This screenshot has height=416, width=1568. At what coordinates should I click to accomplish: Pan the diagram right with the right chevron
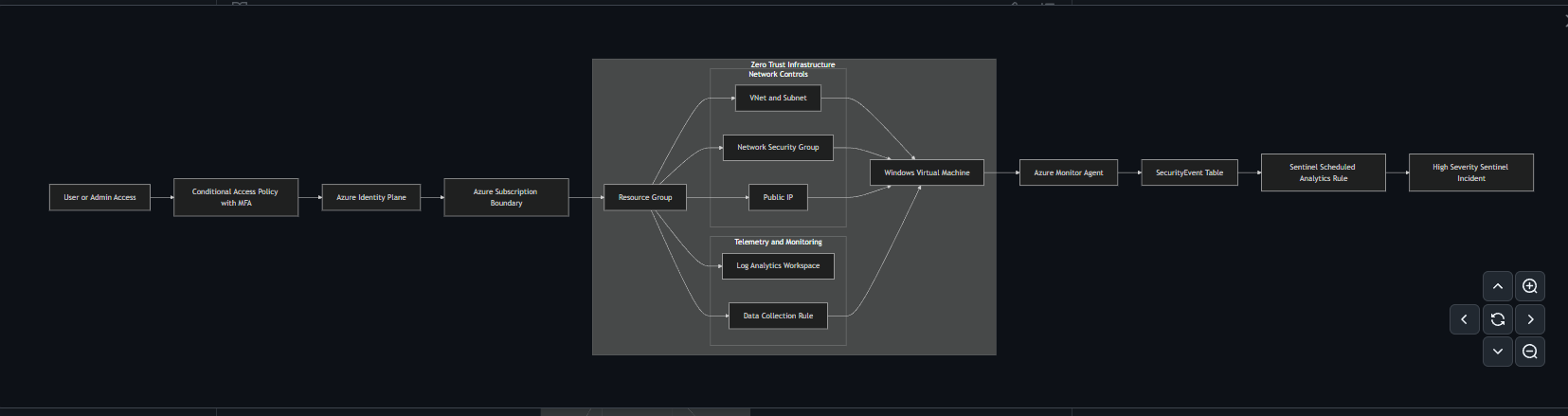click(1530, 319)
